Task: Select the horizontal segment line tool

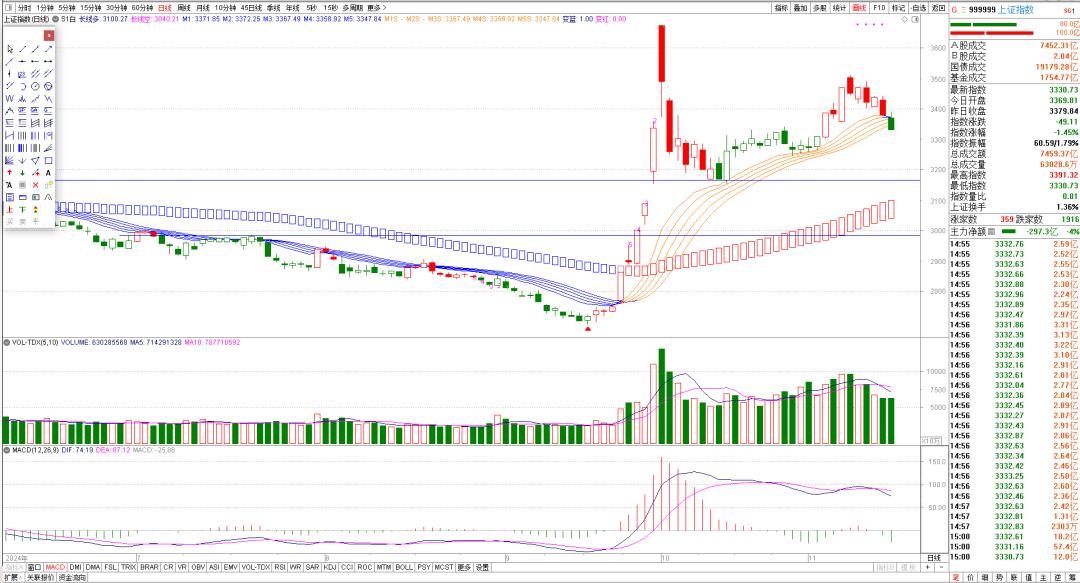Action: (x=48, y=61)
